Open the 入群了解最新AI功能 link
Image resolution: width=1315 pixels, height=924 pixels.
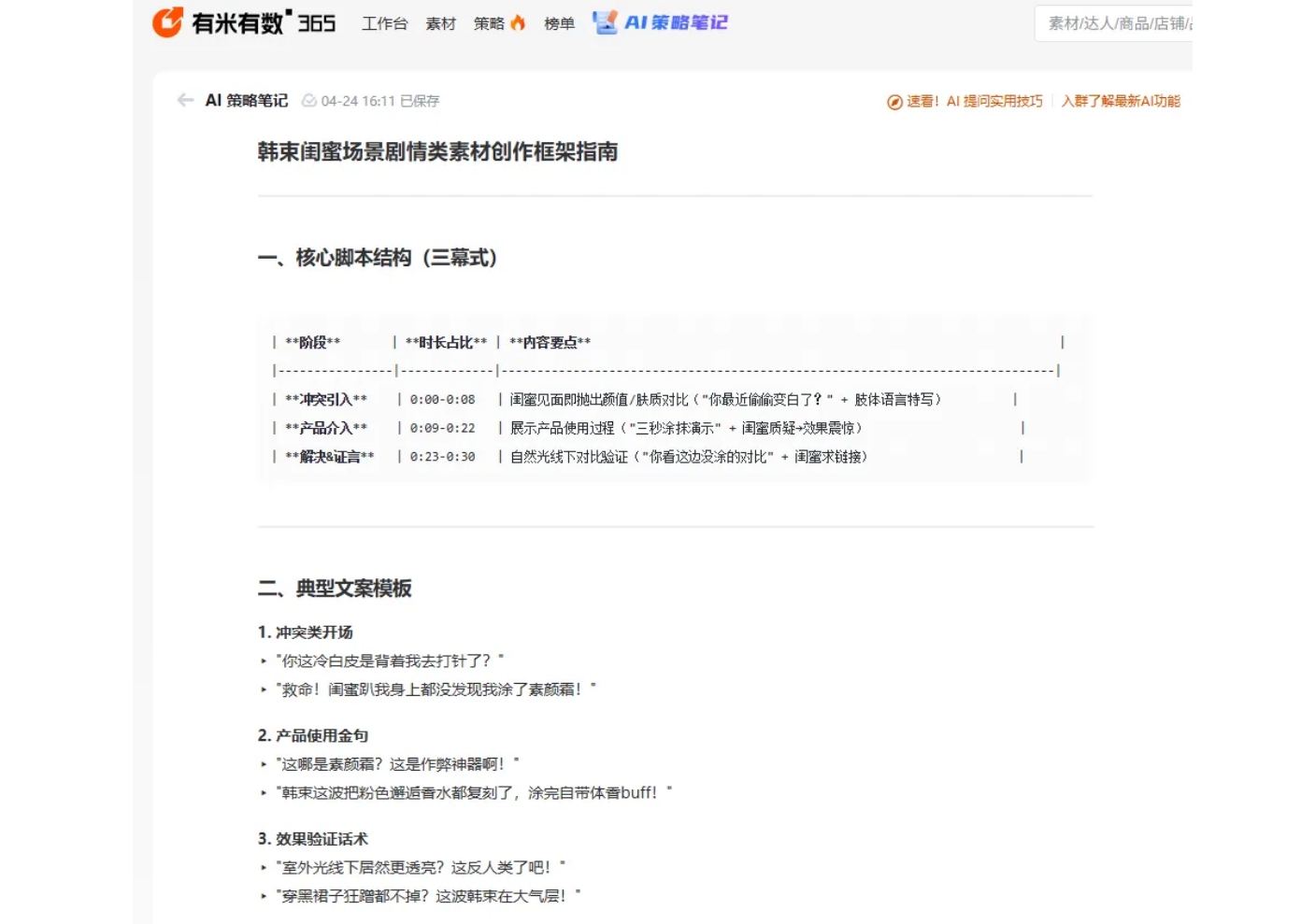click(1121, 101)
